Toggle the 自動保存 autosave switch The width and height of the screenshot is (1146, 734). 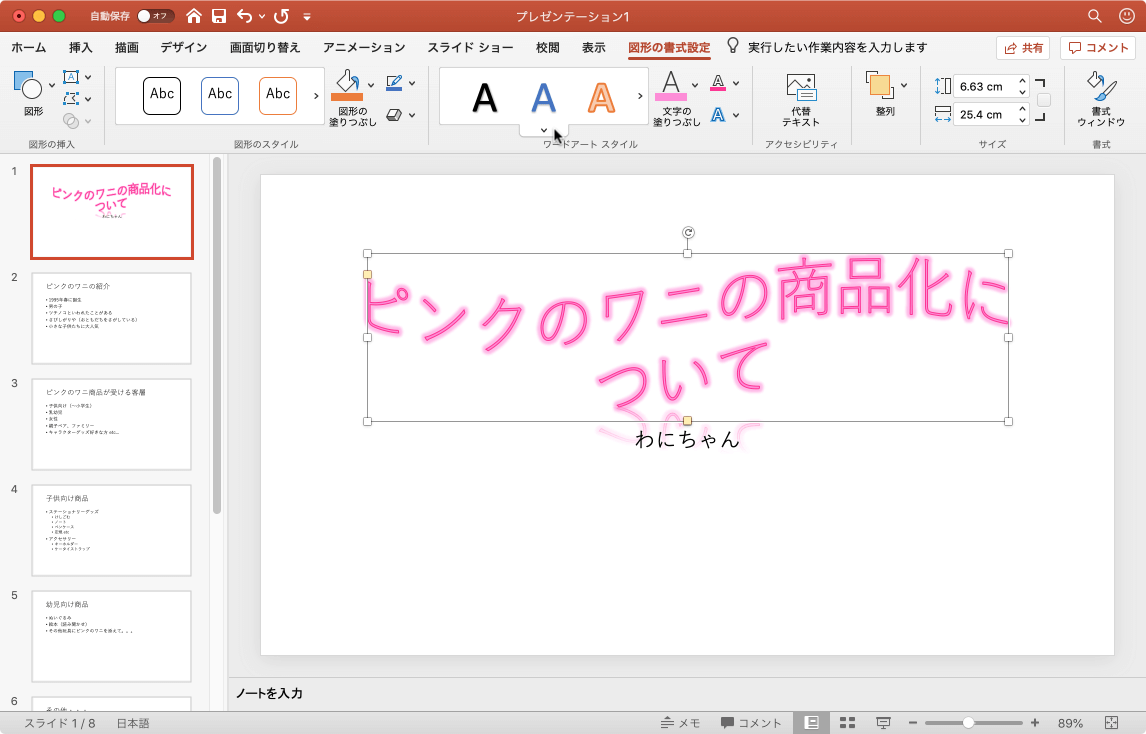click(154, 16)
